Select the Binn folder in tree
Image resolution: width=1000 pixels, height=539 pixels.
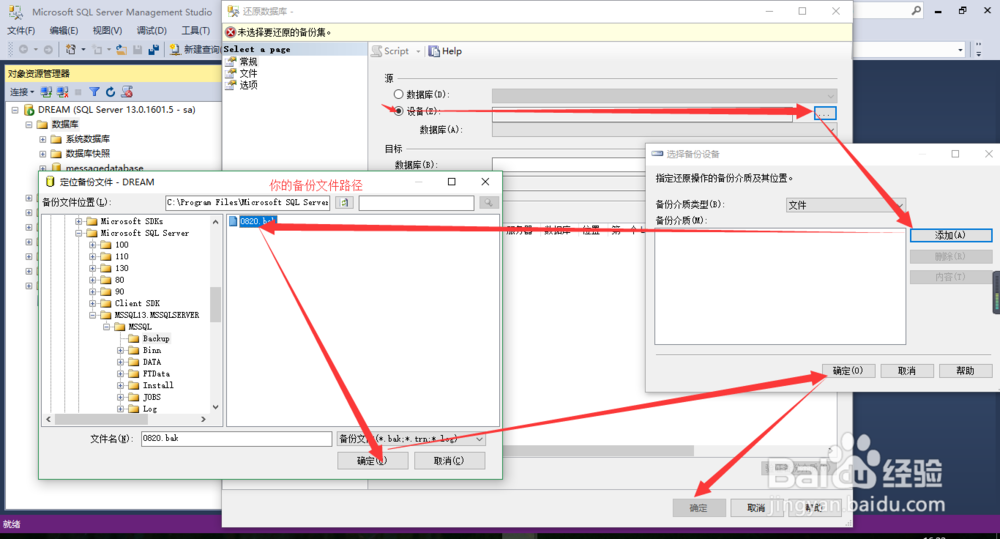(x=152, y=350)
